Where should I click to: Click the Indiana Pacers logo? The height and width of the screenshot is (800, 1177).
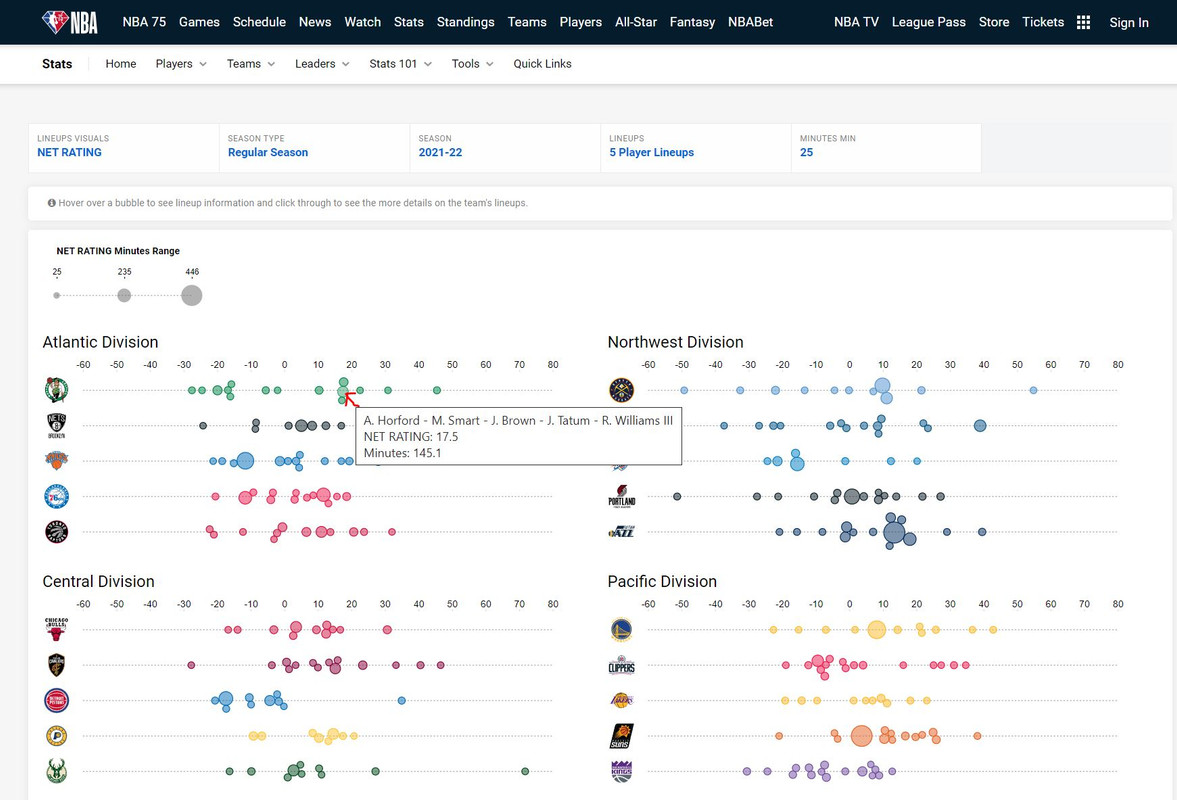[56, 735]
